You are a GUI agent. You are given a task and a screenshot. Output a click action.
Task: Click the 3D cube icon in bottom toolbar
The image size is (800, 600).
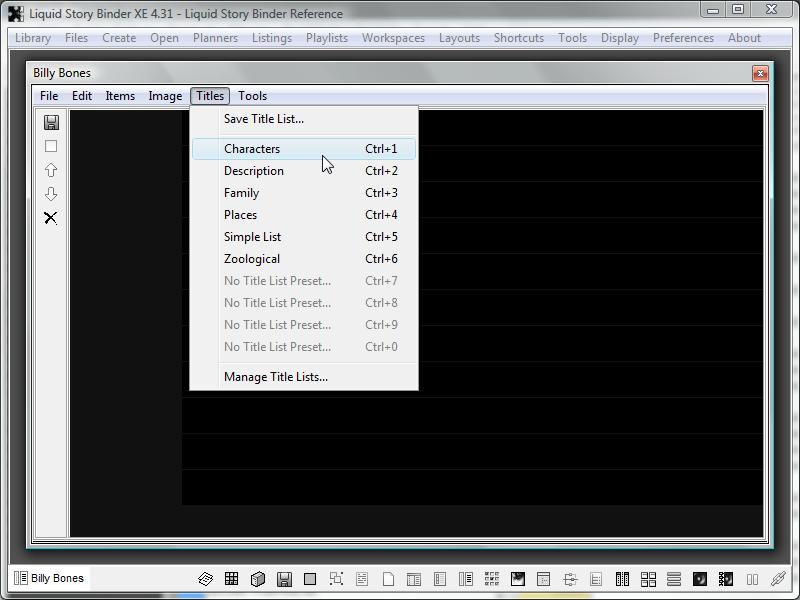[257, 579]
